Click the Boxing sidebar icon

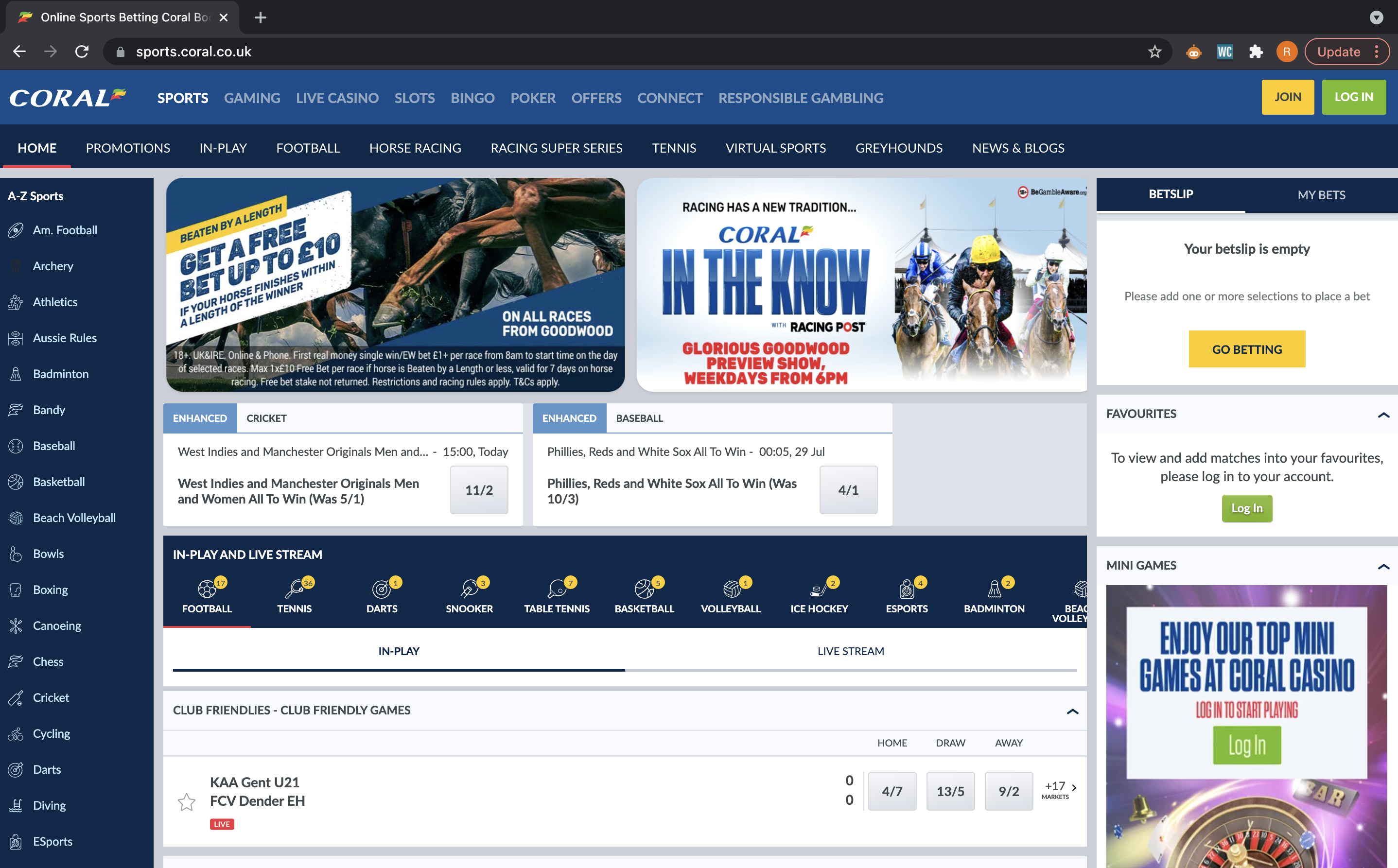click(16, 590)
